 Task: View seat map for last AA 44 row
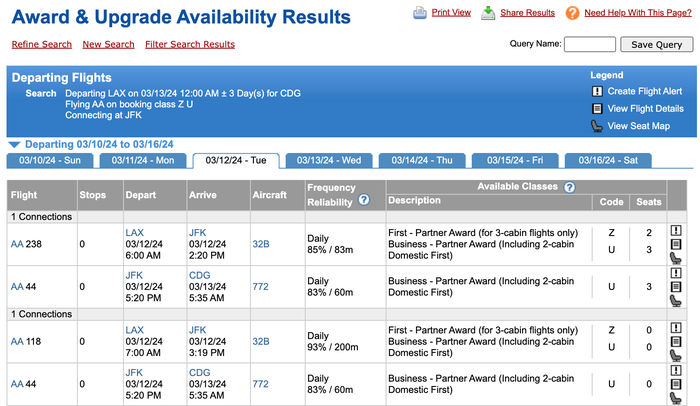click(x=676, y=398)
